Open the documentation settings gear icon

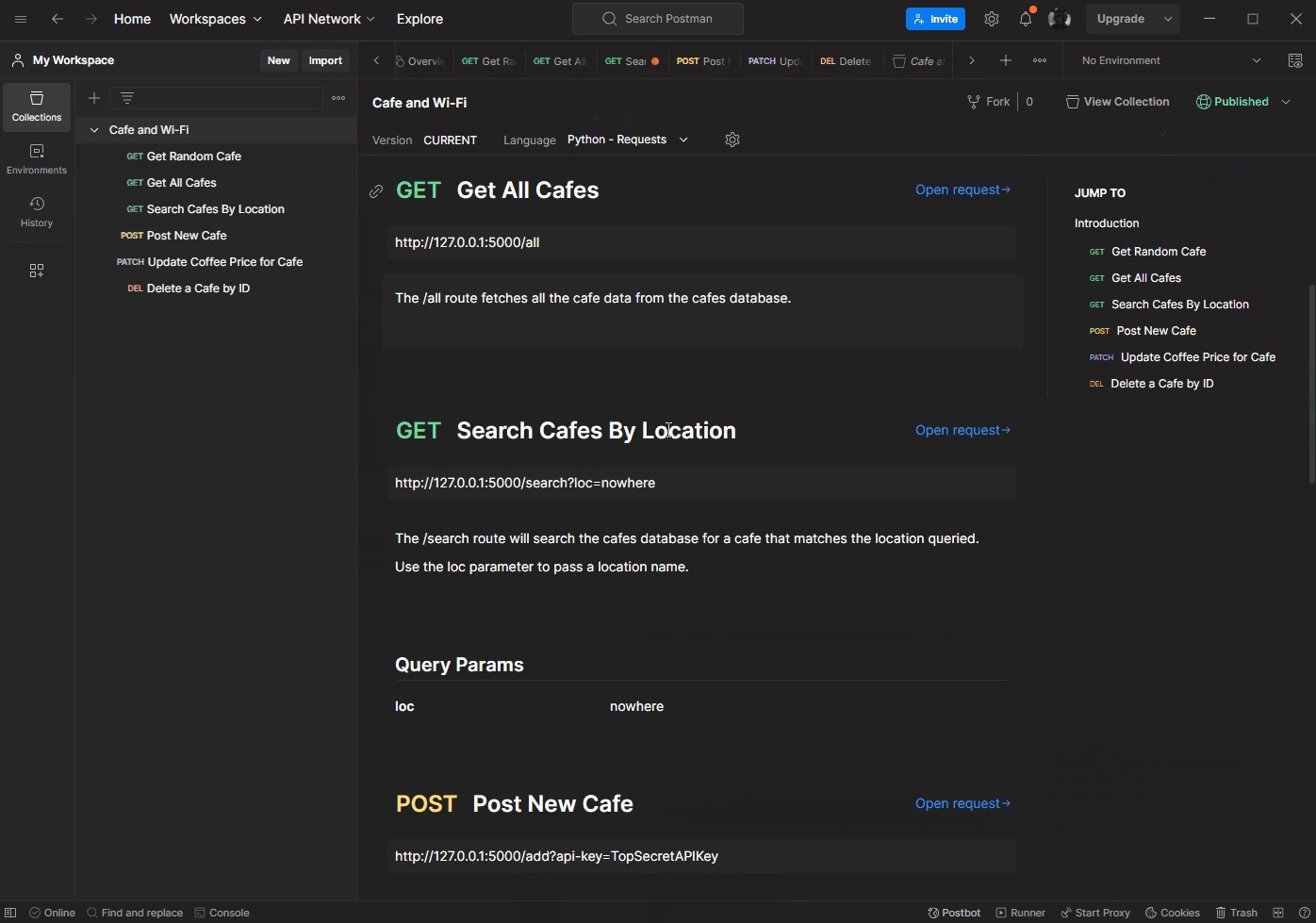pyautogui.click(x=732, y=140)
